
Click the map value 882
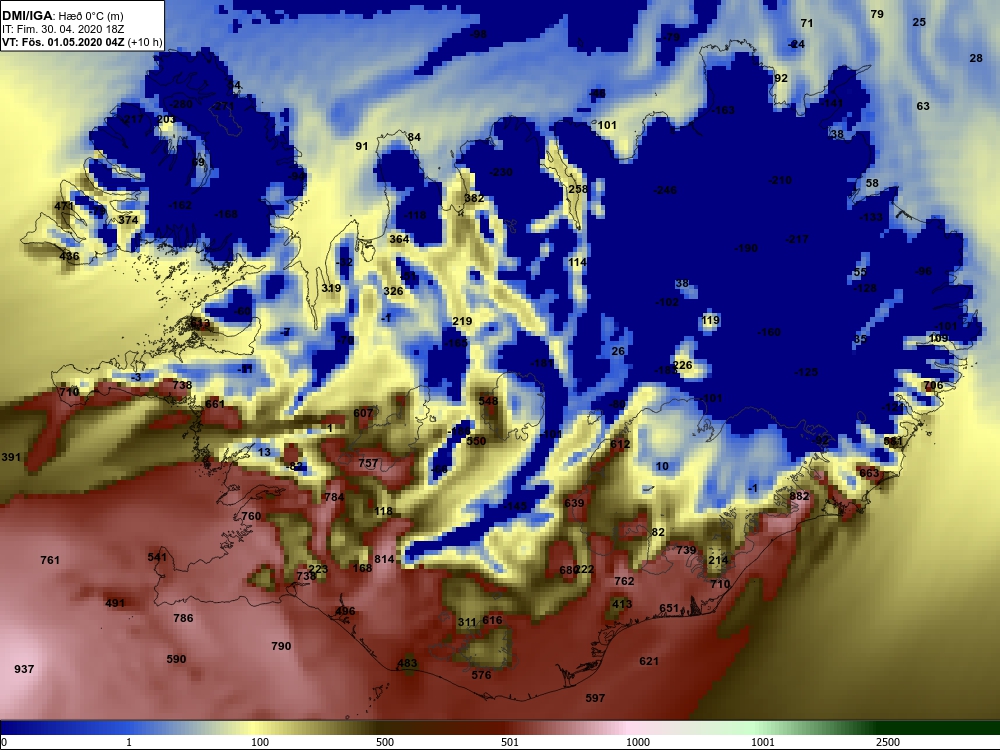pos(799,496)
